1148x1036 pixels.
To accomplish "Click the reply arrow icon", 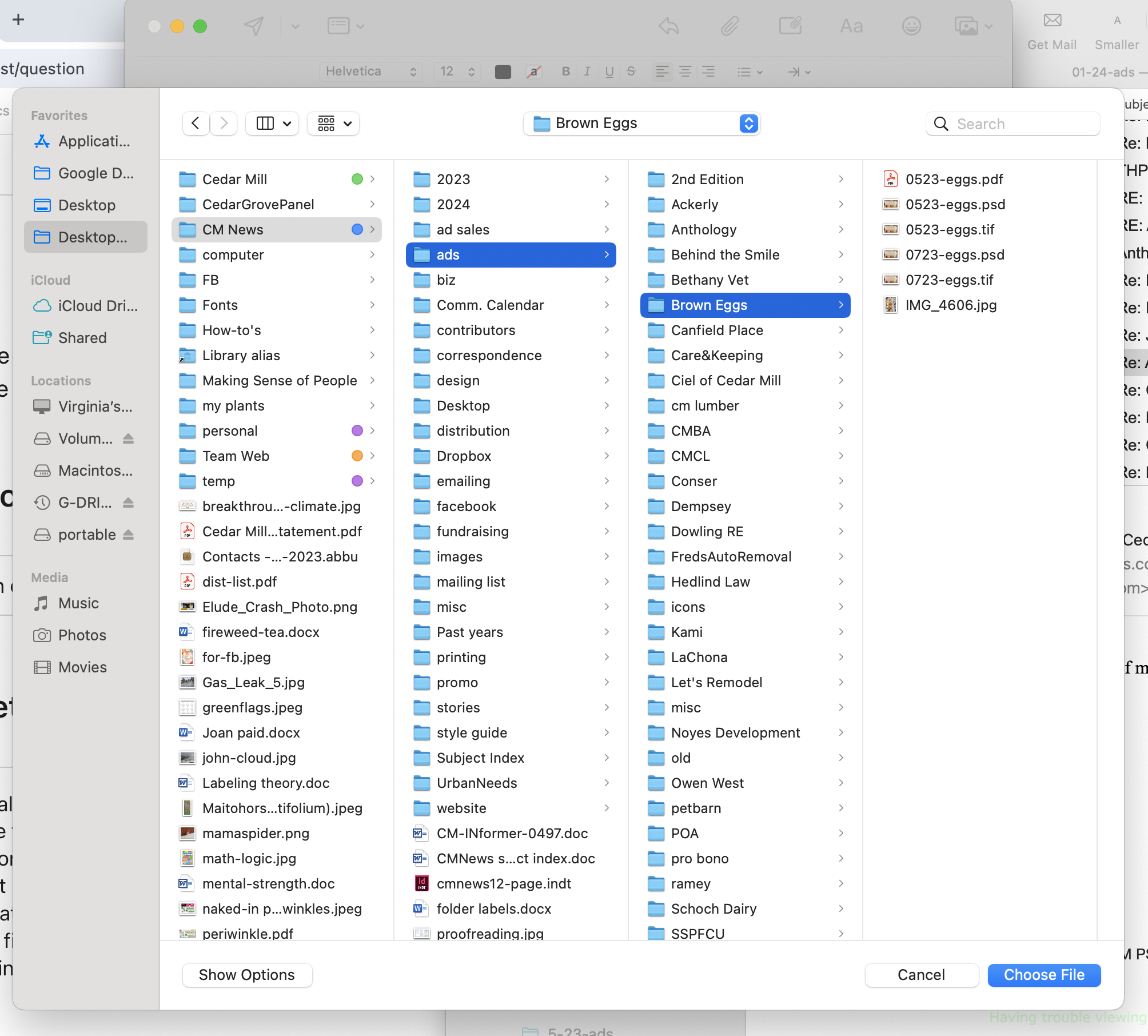I will pos(669,26).
